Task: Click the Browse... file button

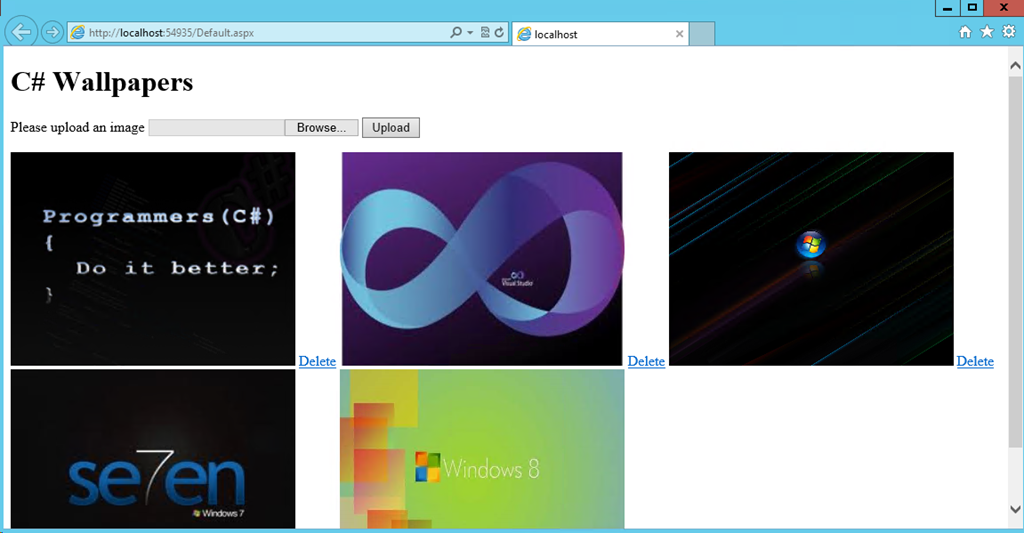Action: click(x=321, y=128)
